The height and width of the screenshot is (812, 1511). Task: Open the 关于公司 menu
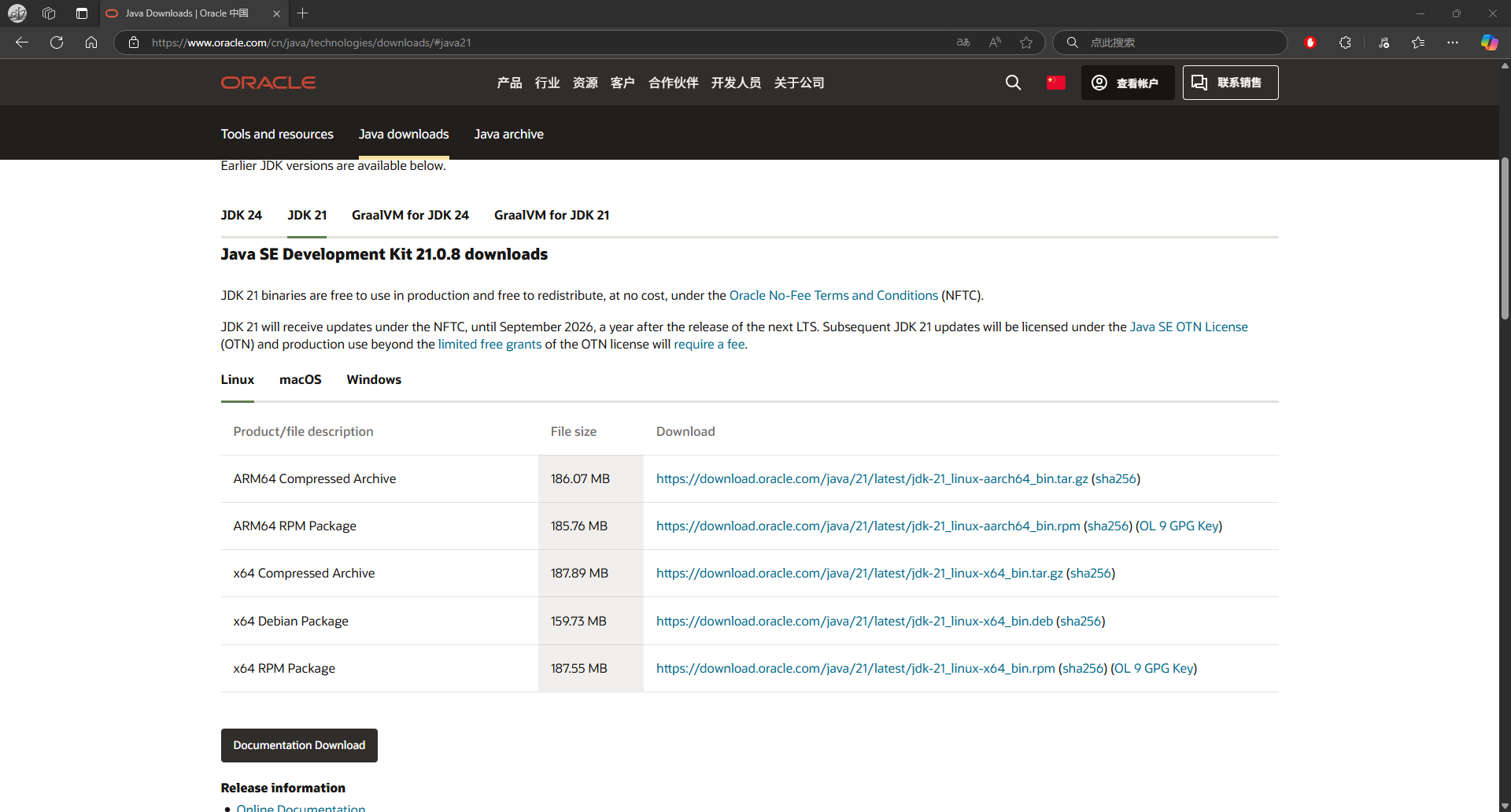coord(799,83)
